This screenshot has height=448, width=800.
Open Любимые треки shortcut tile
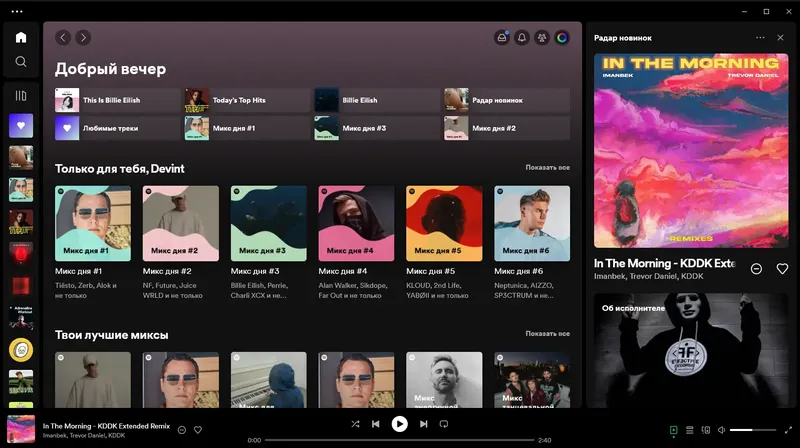click(117, 128)
